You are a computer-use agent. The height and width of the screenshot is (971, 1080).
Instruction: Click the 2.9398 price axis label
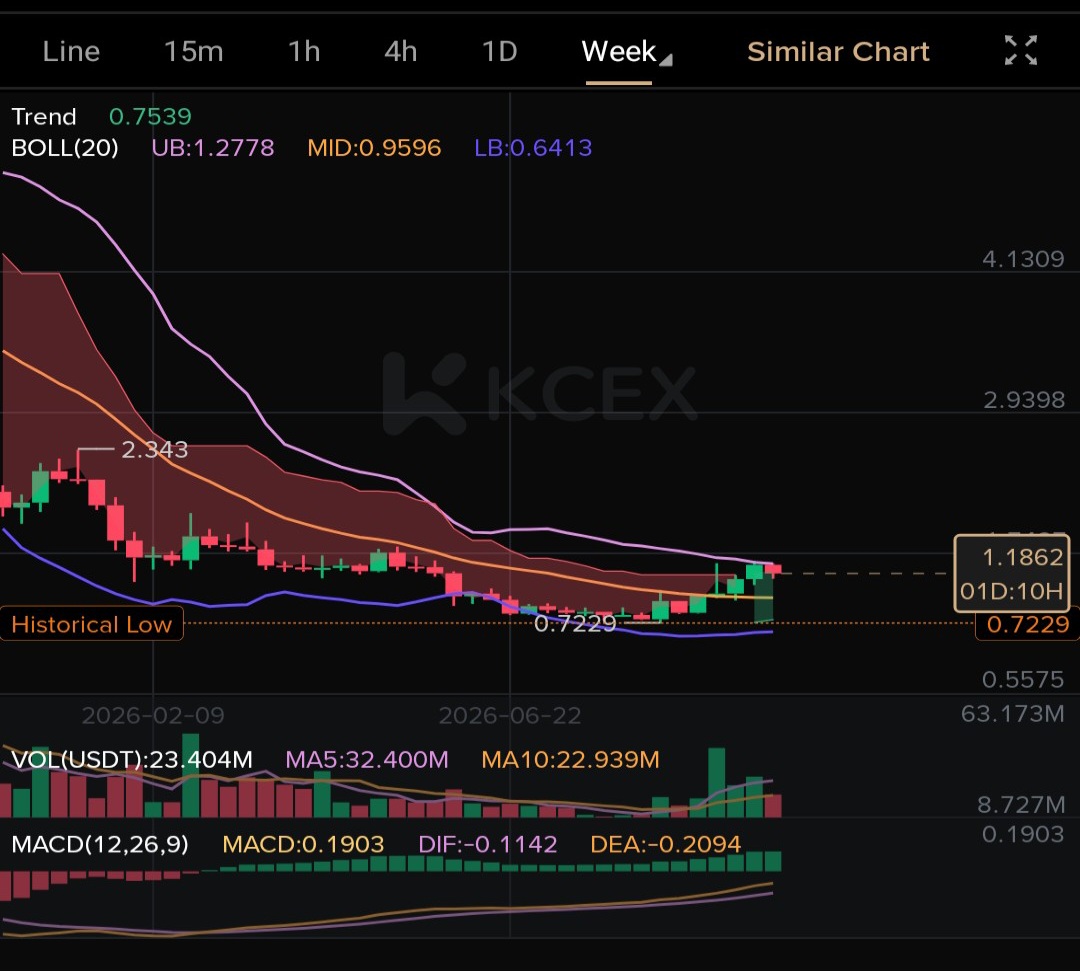tap(1024, 399)
